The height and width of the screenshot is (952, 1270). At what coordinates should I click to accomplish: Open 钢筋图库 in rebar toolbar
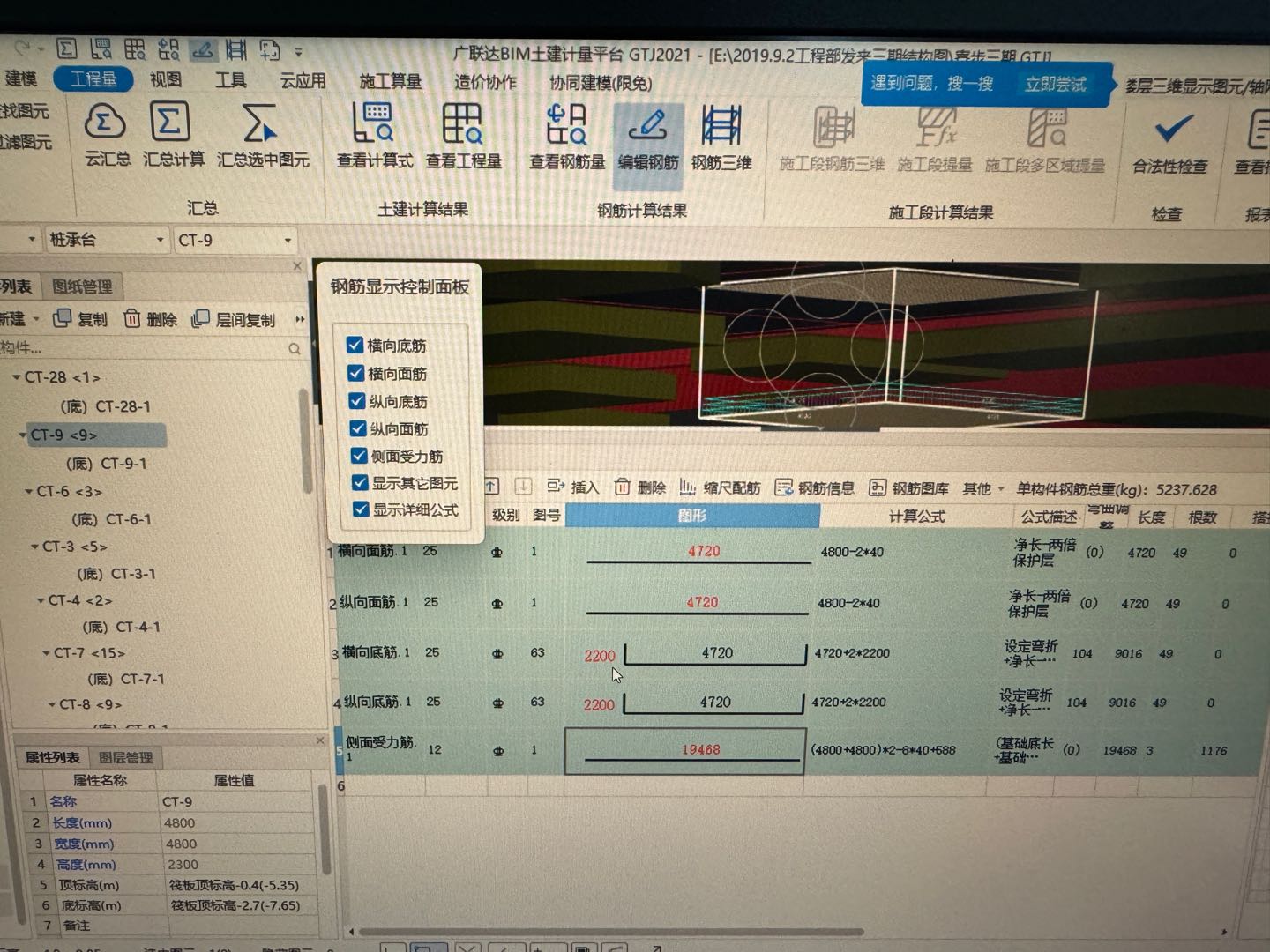click(909, 488)
